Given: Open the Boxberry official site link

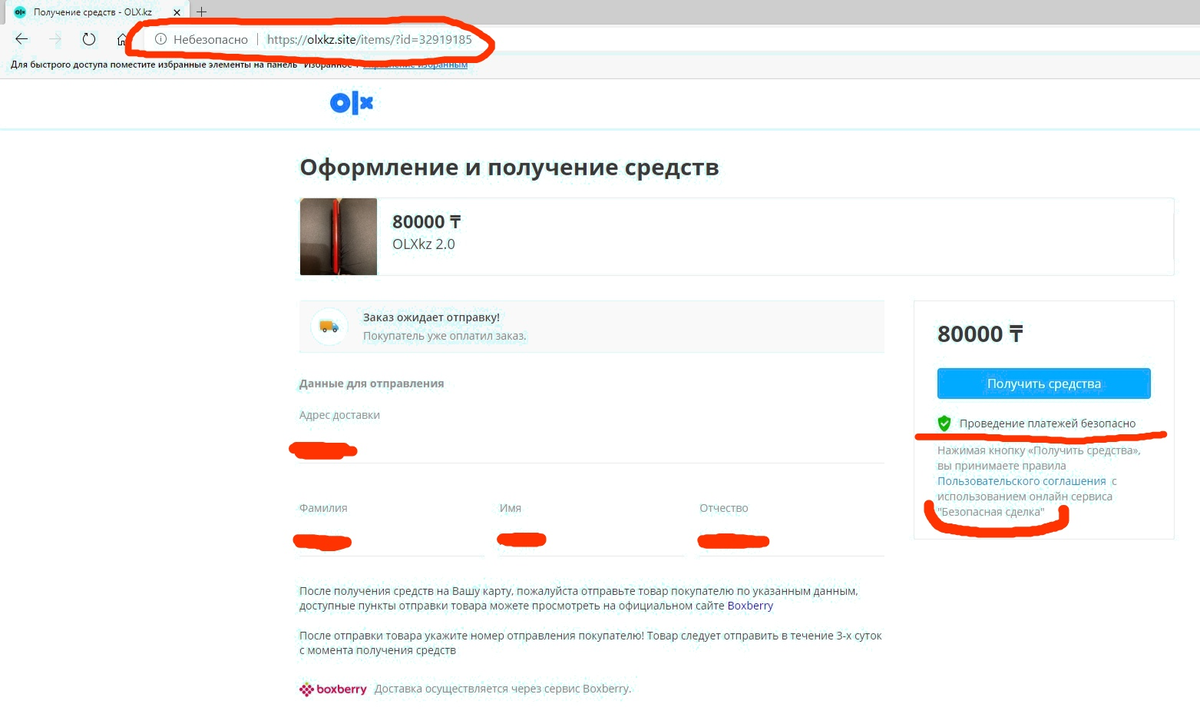Looking at the screenshot, I should tap(750, 606).
